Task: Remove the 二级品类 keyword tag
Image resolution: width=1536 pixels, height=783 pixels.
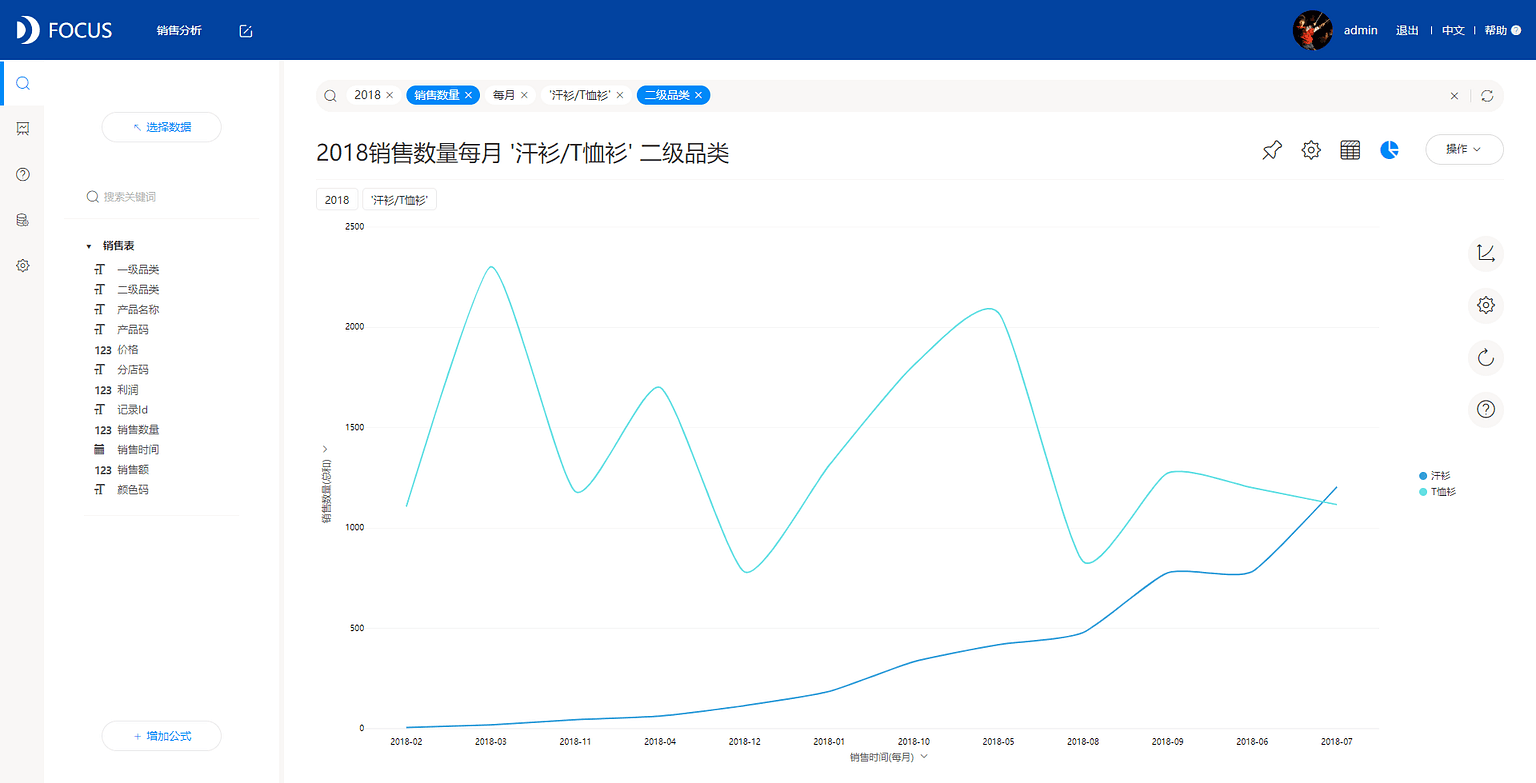Action: pyautogui.click(x=699, y=95)
